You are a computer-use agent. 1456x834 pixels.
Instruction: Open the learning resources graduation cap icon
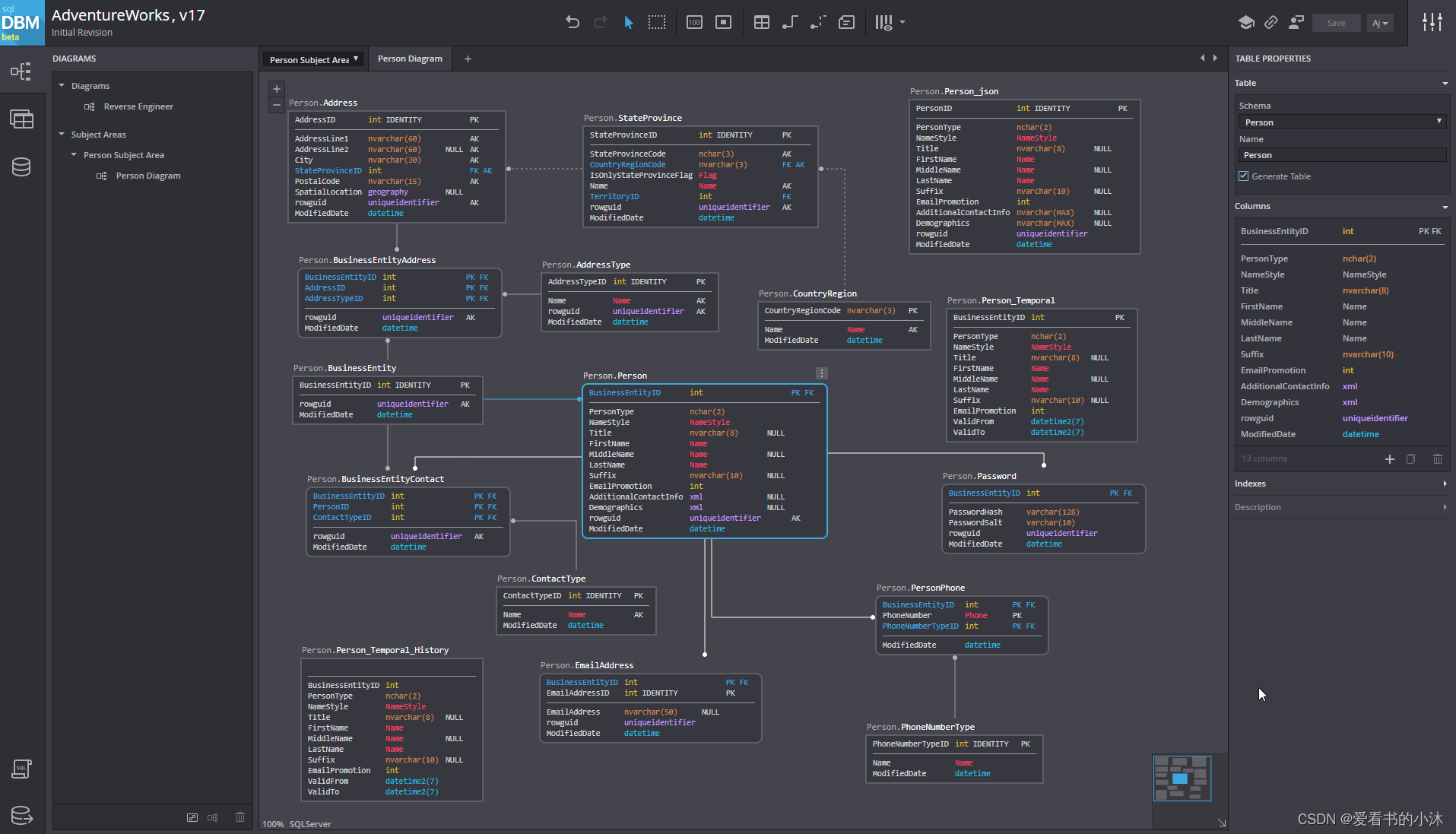coord(1245,23)
